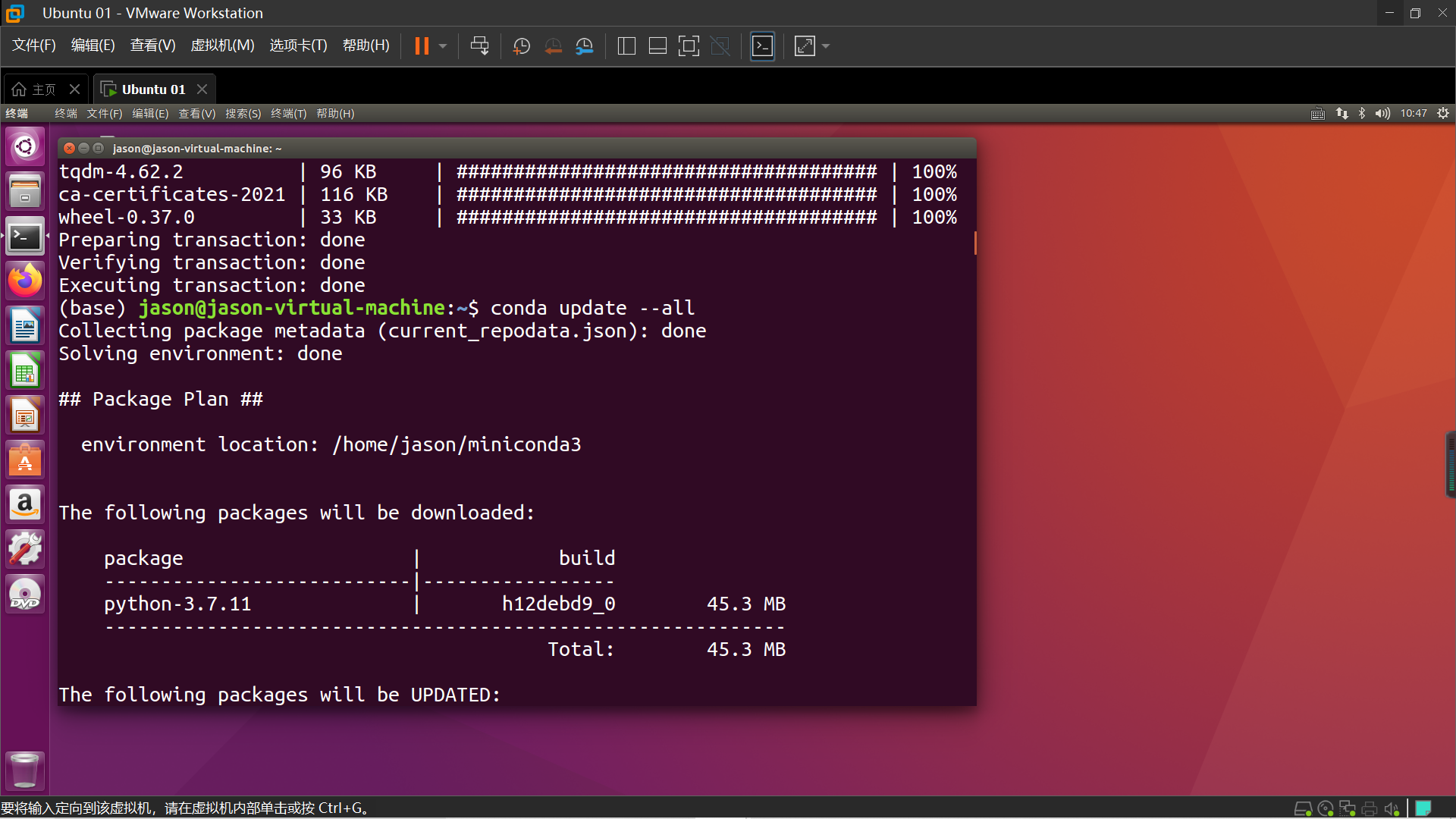The width and height of the screenshot is (1456, 819).
Task: Open the snapshot manager
Action: click(585, 46)
